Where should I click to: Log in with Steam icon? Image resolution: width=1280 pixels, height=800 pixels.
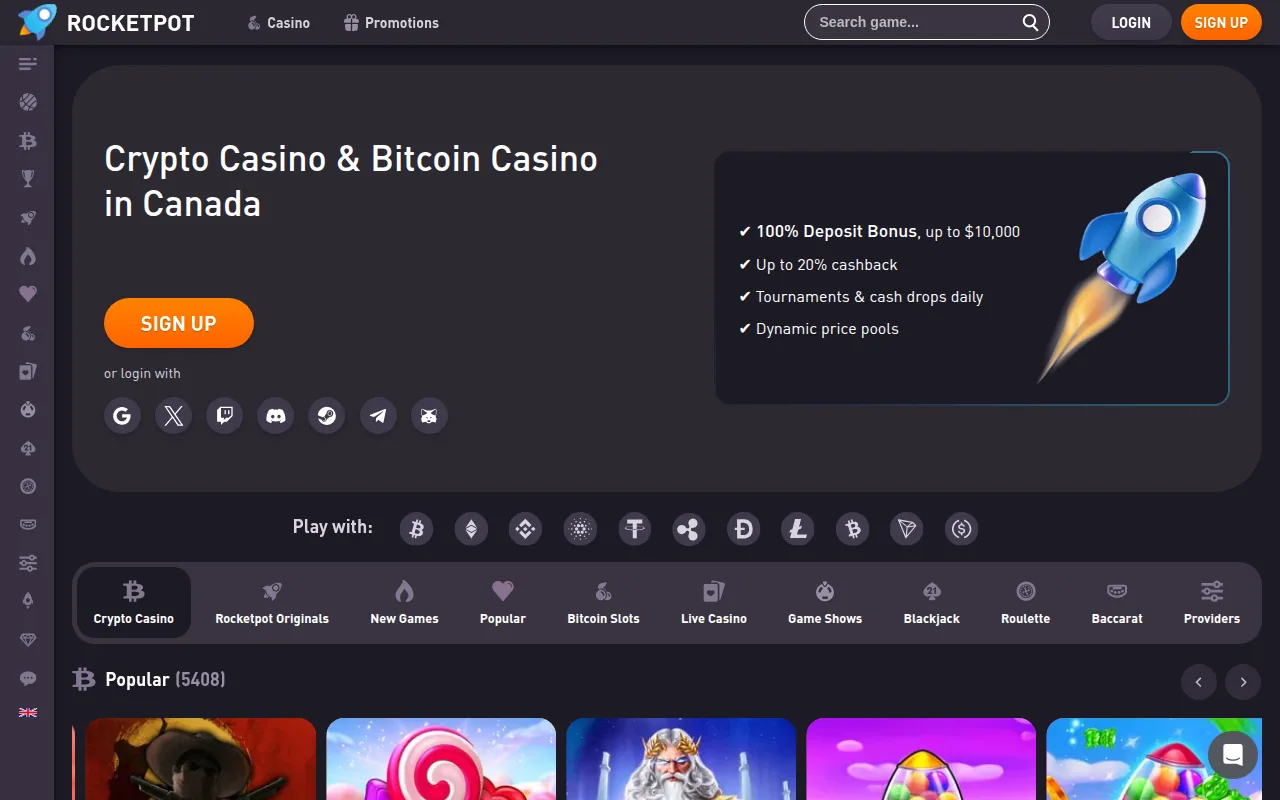coord(327,415)
